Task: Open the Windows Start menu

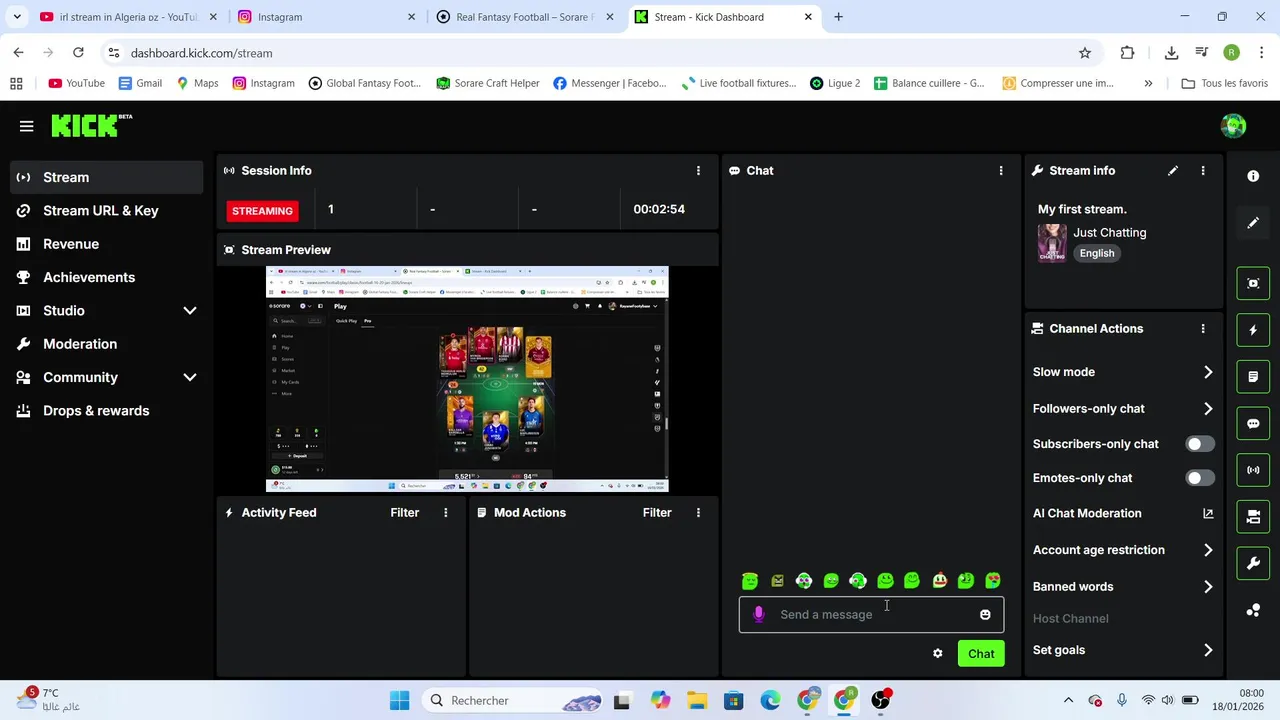Action: pyautogui.click(x=399, y=701)
